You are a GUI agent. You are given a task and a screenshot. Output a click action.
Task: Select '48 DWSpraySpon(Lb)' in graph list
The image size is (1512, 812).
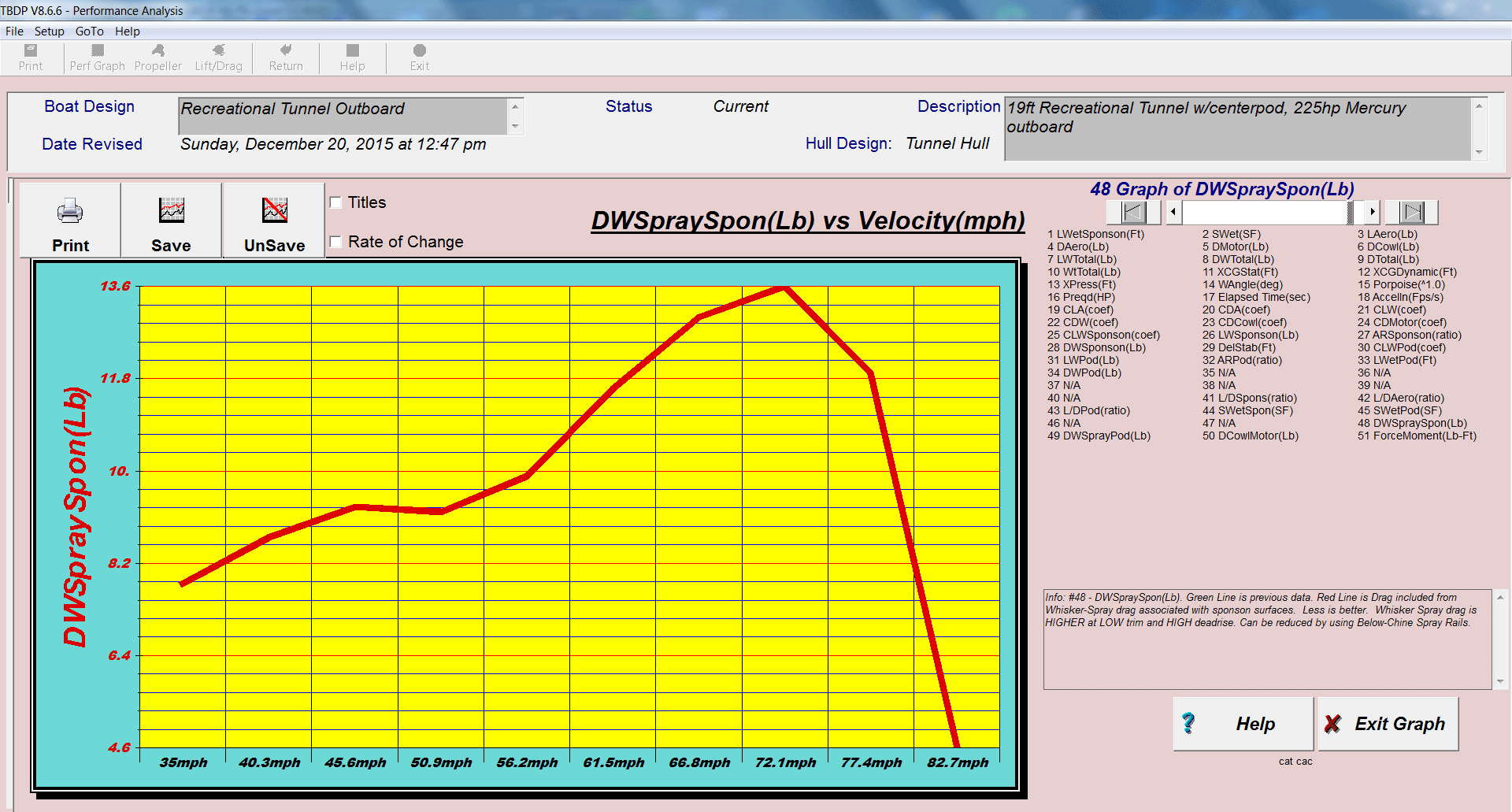click(x=1412, y=423)
